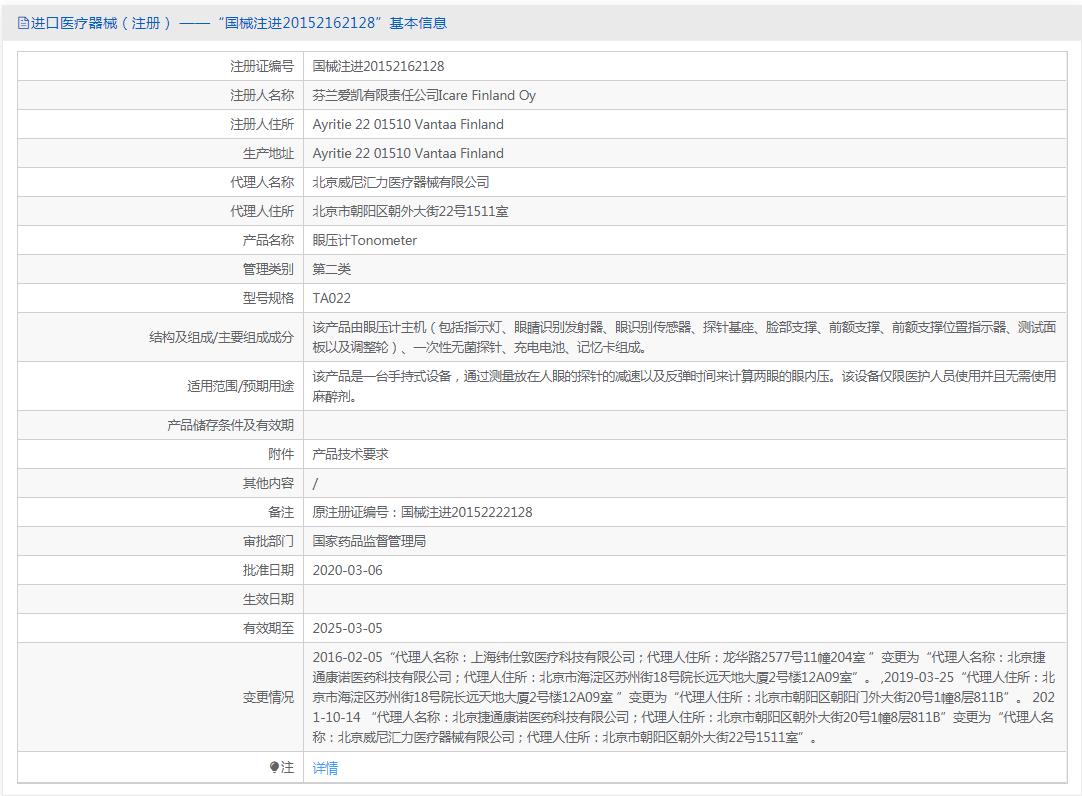Click the page title 进口医疗器械(注册) 基本信息
Viewport: 1082px width, 796px height.
point(239,23)
